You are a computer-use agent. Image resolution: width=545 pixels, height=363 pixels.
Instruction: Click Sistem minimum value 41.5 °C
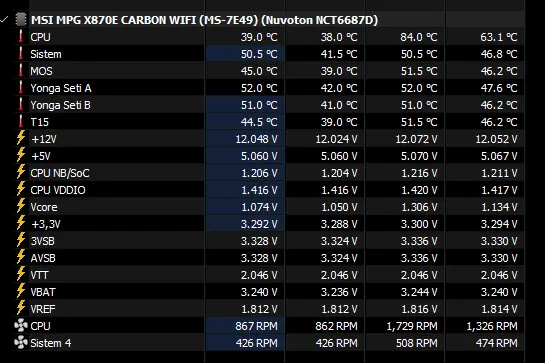pos(339,54)
